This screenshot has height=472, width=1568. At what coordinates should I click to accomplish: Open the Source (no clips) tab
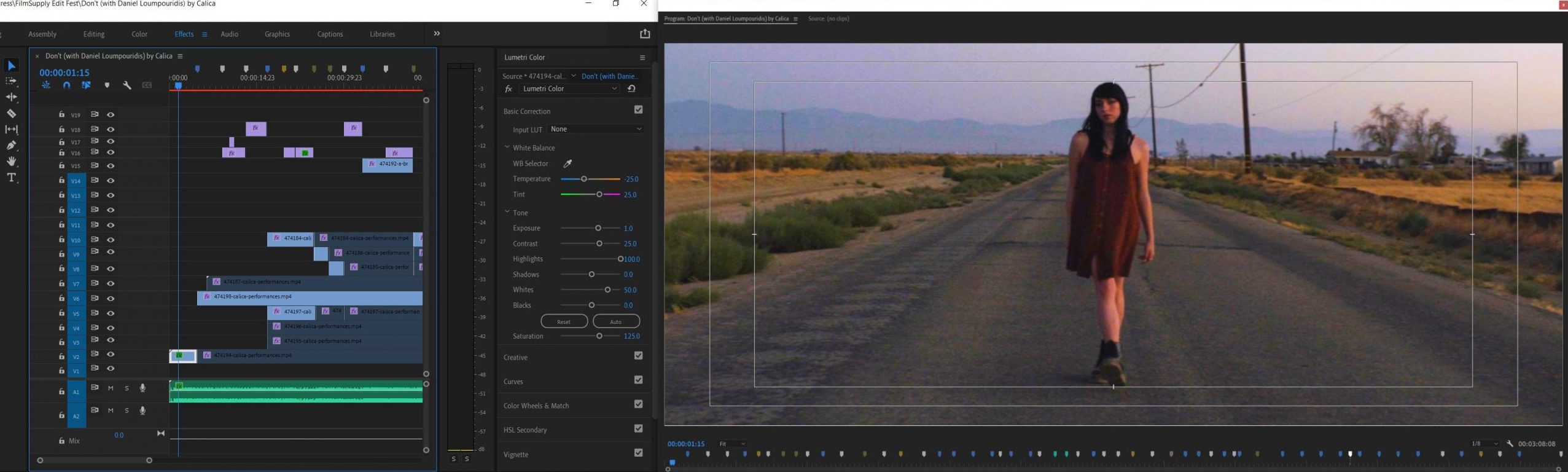[x=829, y=19]
